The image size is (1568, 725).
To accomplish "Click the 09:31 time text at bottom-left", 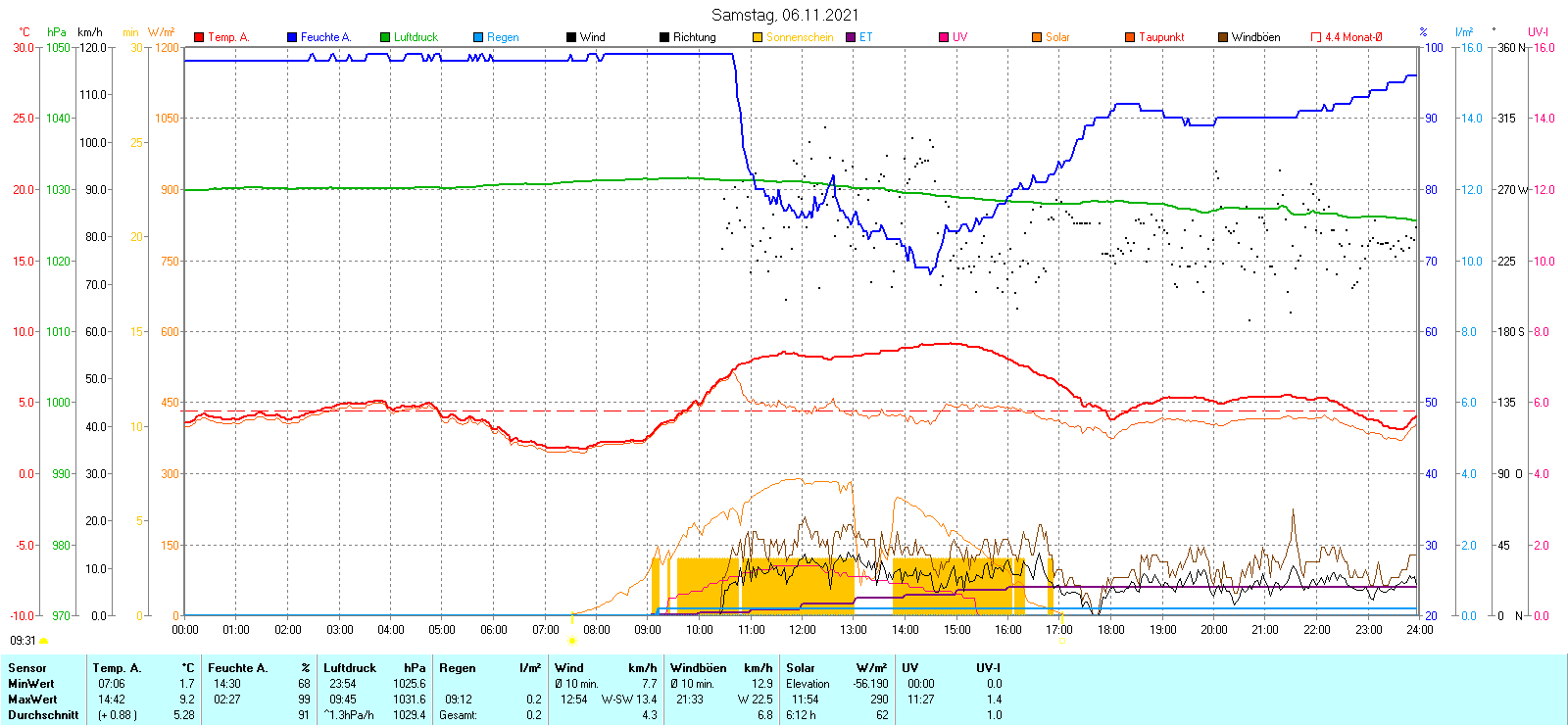I will (23, 641).
